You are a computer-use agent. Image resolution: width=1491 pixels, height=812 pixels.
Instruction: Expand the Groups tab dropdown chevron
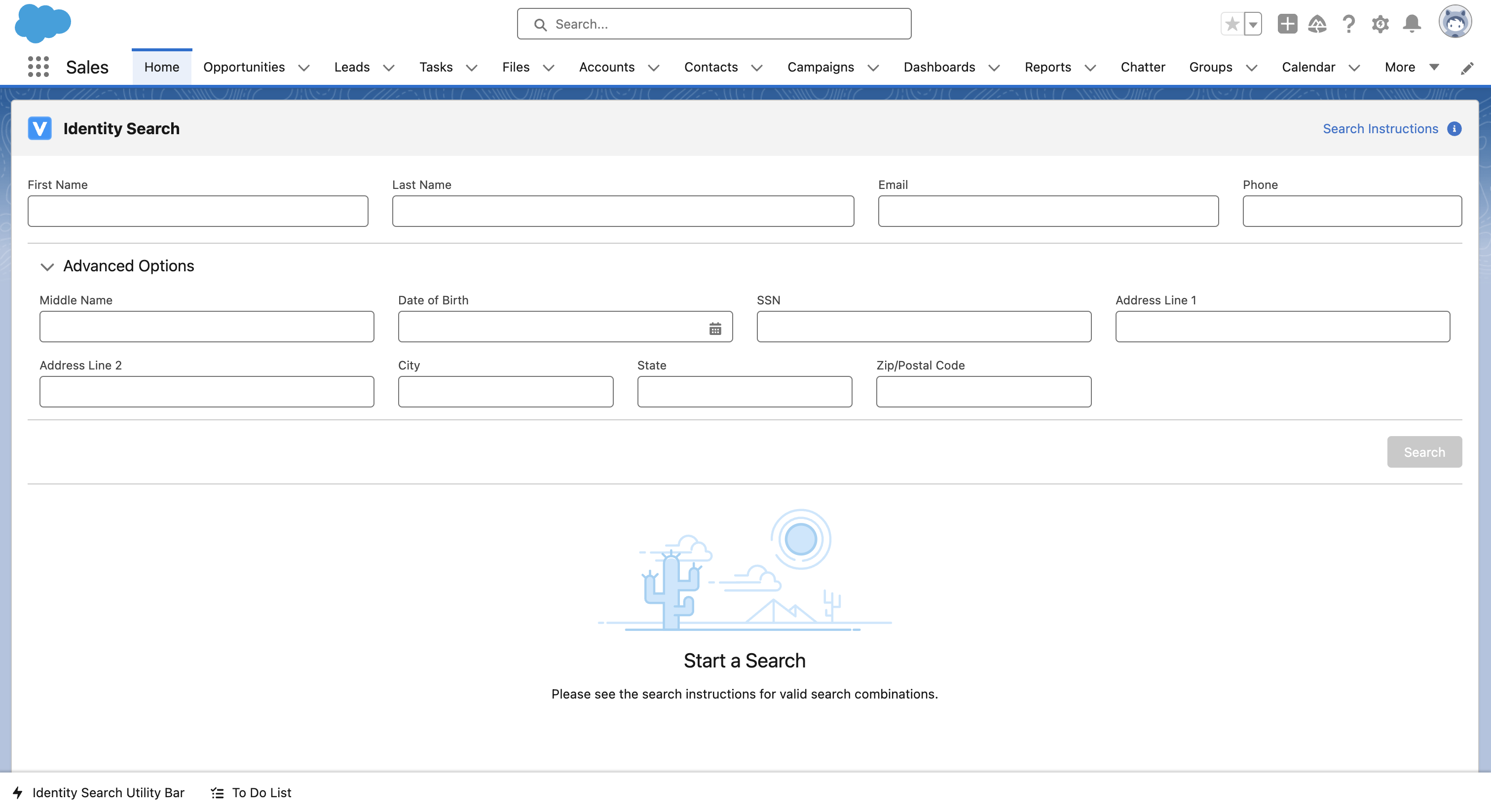[x=1251, y=68]
